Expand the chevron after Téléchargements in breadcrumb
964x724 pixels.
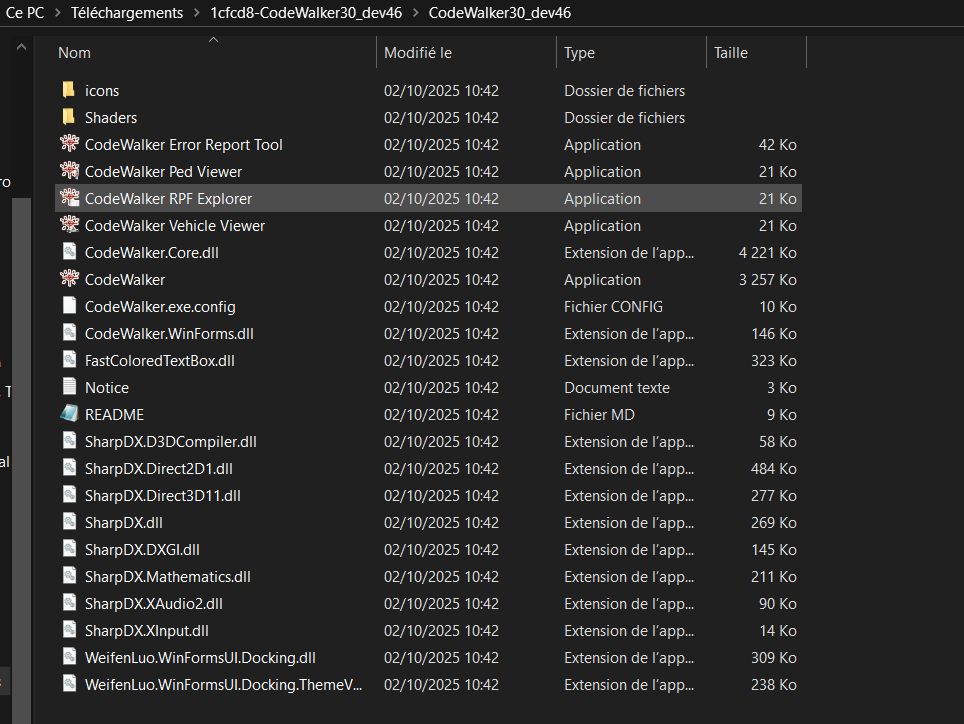[x=199, y=13]
